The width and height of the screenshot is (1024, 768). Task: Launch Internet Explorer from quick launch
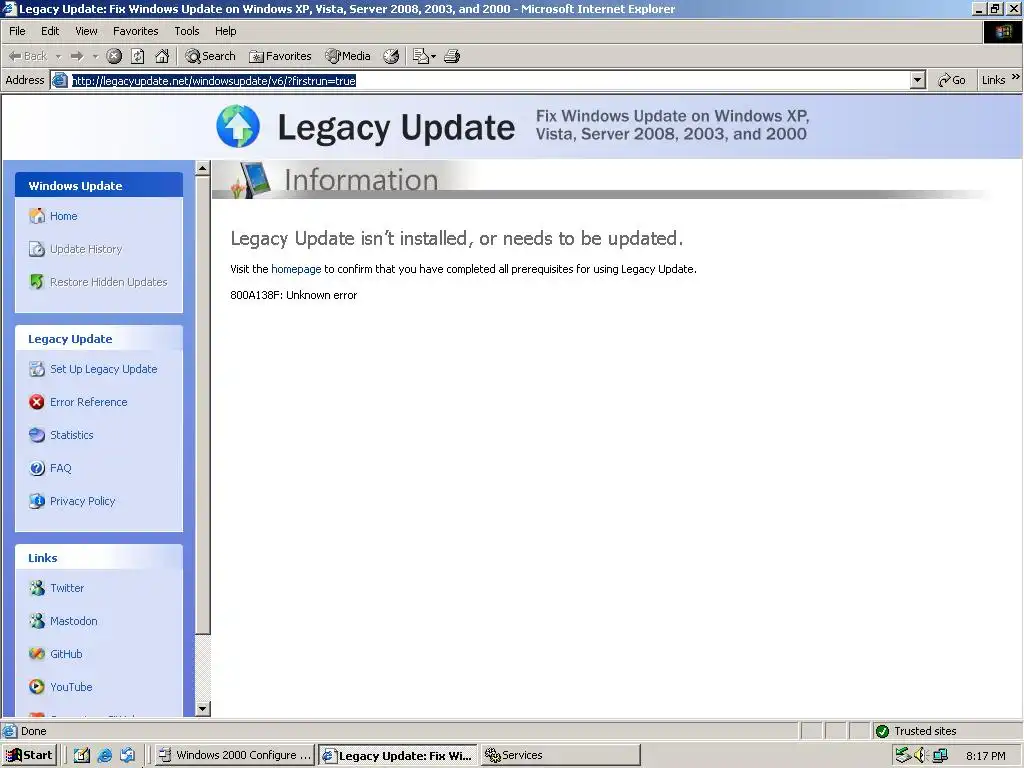104,756
